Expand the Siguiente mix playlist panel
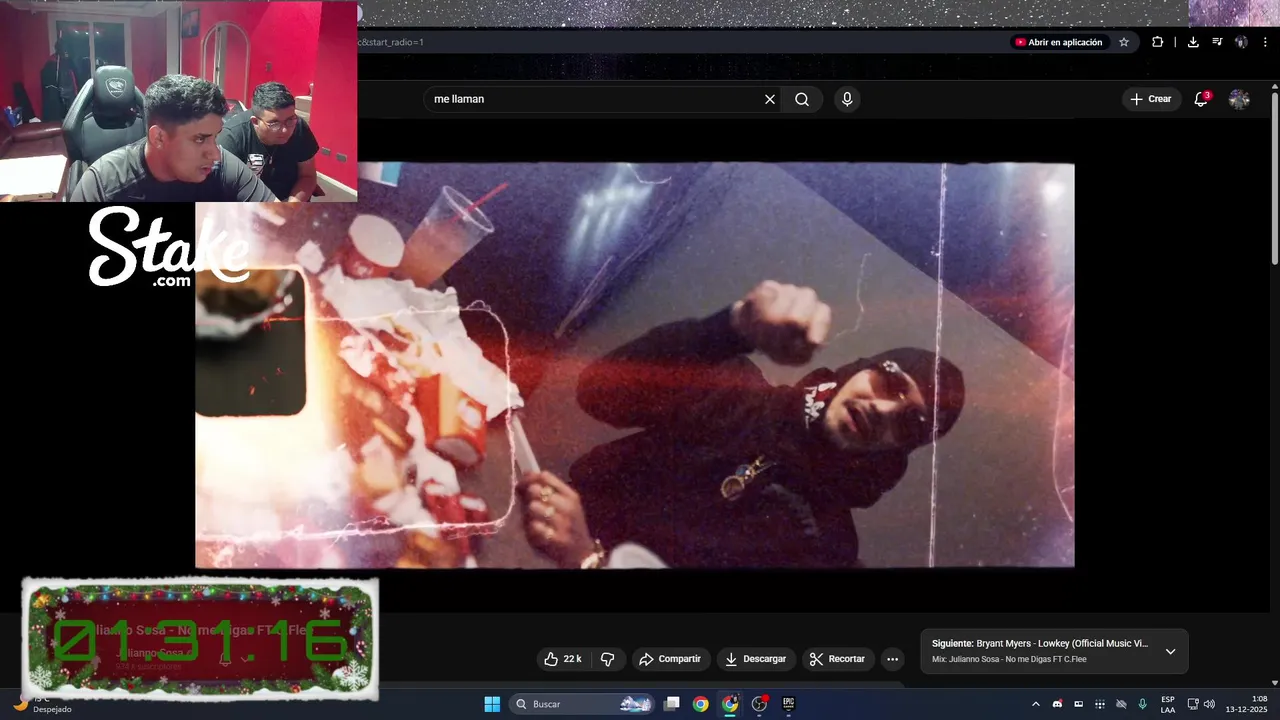 (1170, 651)
